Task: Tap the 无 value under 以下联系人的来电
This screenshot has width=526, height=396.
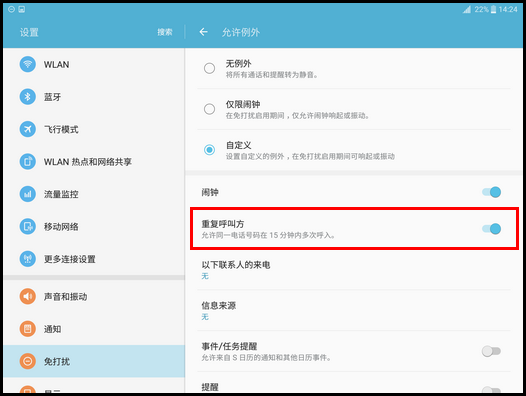Action: point(205,276)
